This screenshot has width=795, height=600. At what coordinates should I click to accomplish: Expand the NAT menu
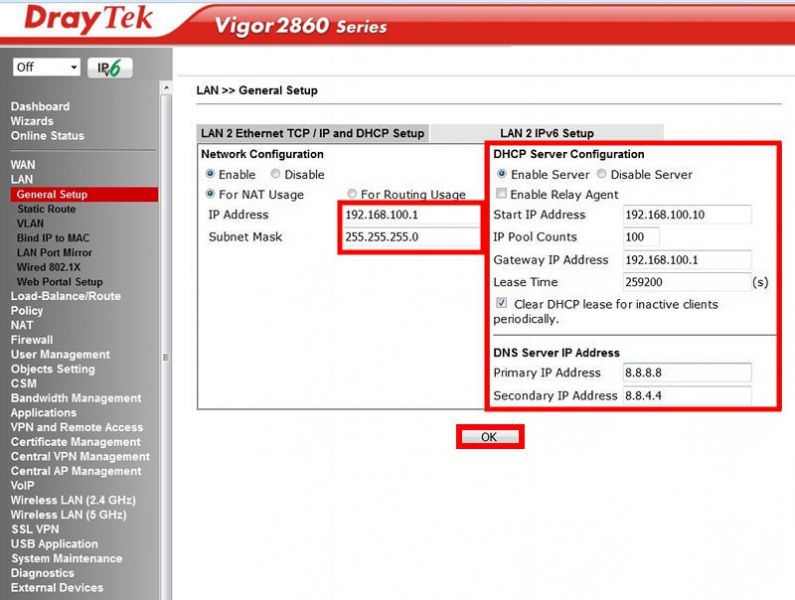pyautogui.click(x=22, y=326)
